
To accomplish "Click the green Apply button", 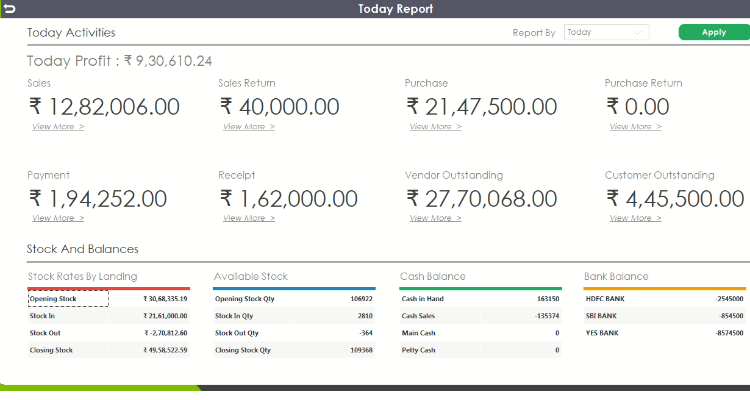I will click(714, 32).
